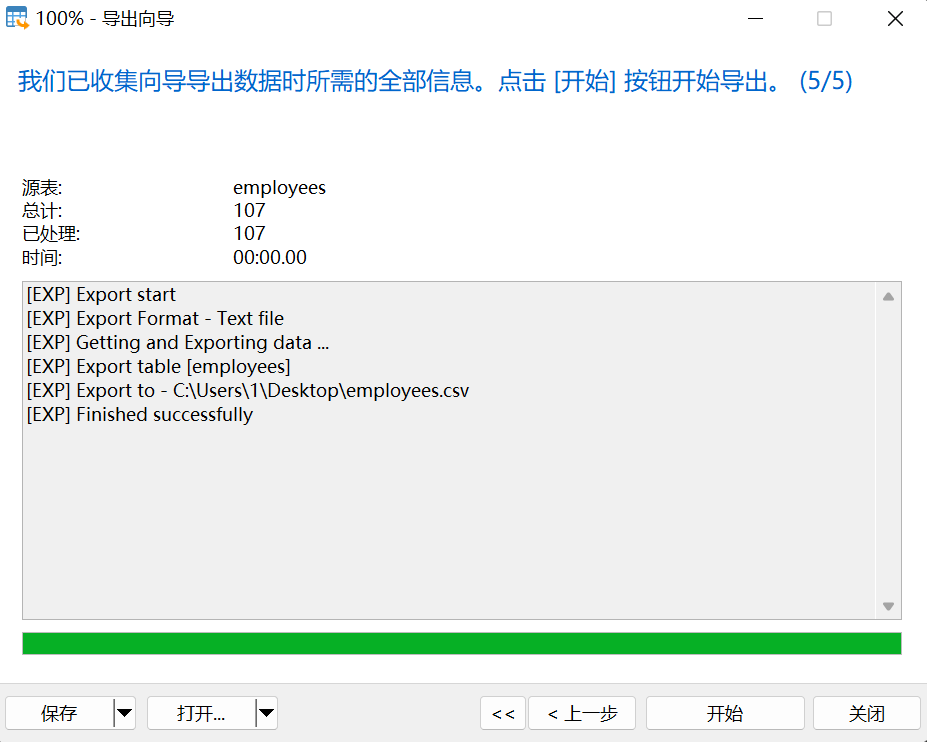Click the scrollbar down arrow below the log

coord(886,605)
